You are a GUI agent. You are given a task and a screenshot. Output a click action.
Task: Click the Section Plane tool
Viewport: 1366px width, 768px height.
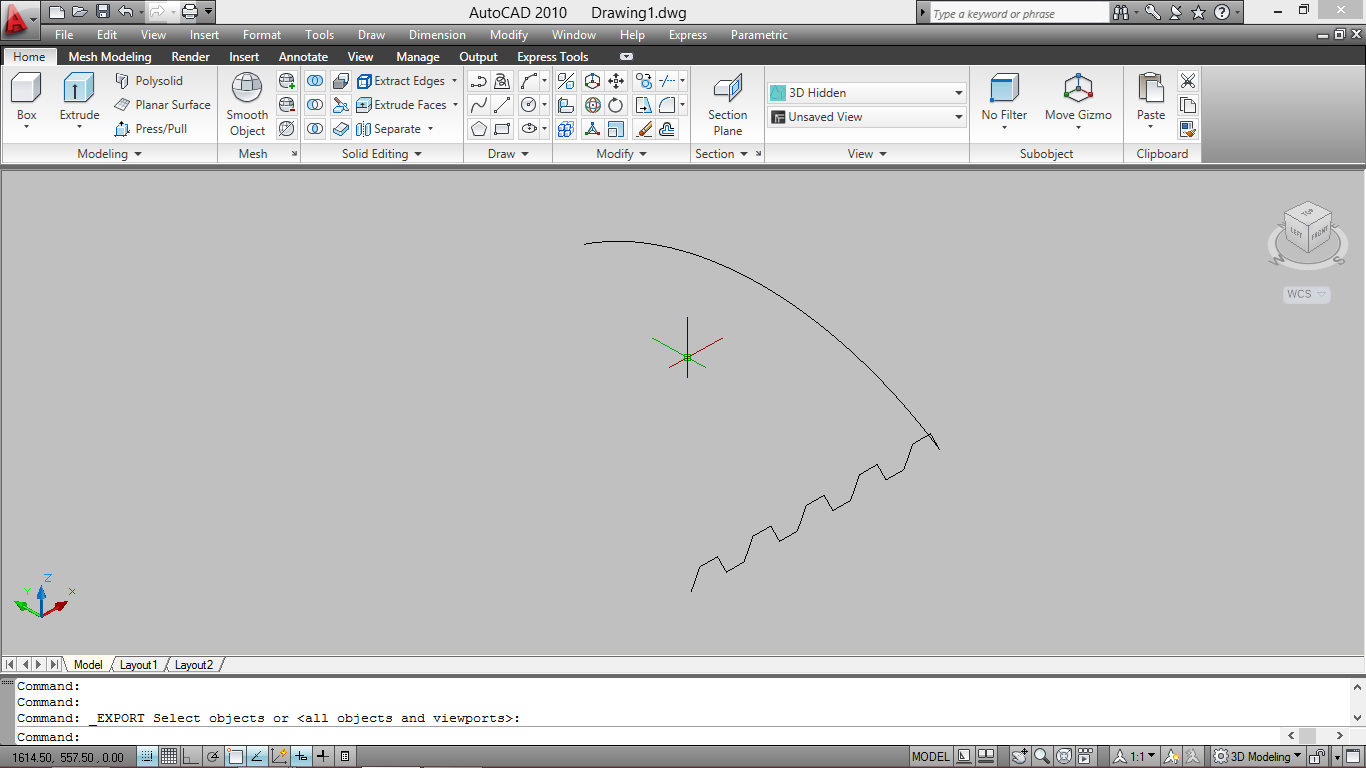click(728, 104)
